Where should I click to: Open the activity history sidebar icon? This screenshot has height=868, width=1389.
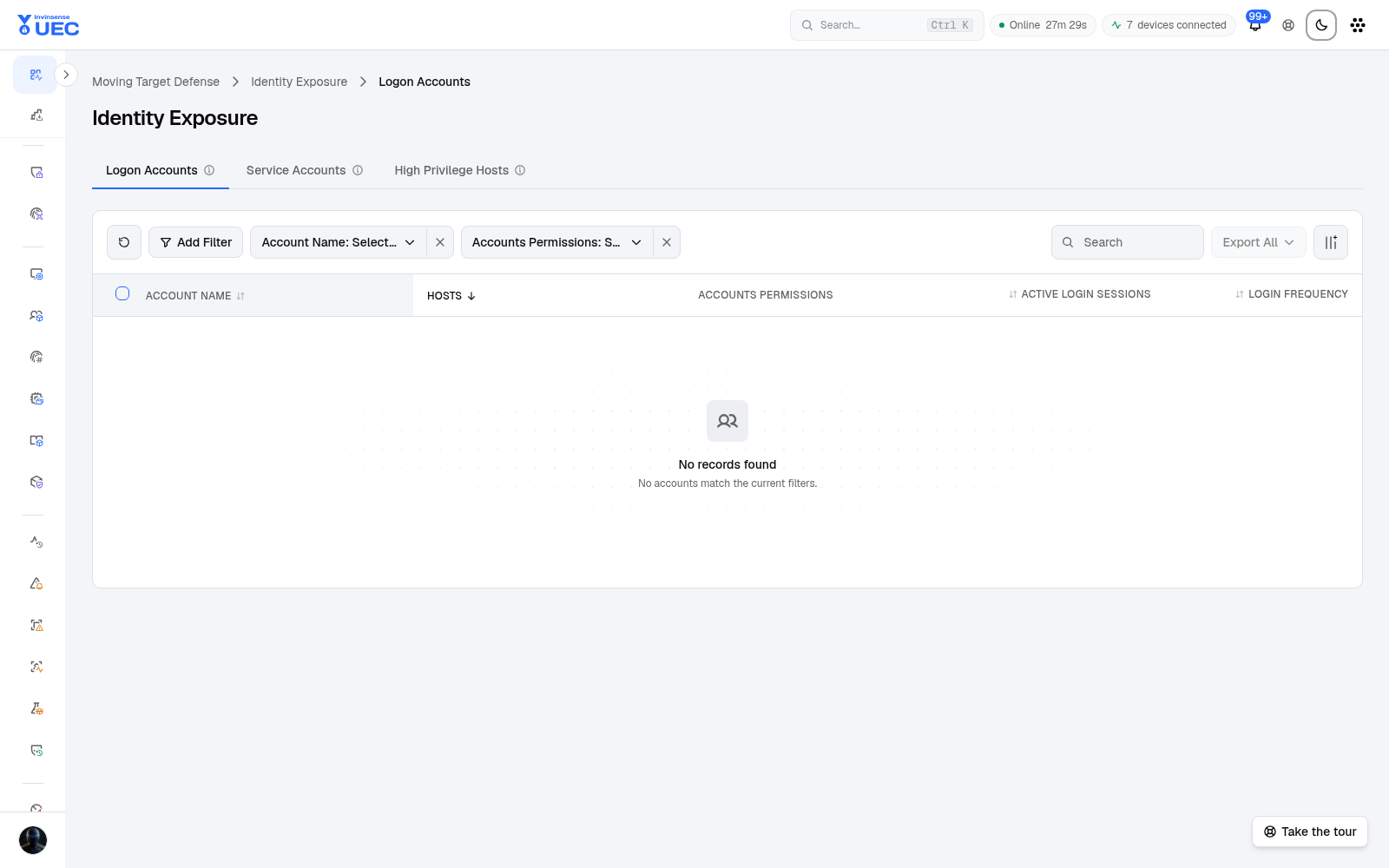tap(36, 542)
